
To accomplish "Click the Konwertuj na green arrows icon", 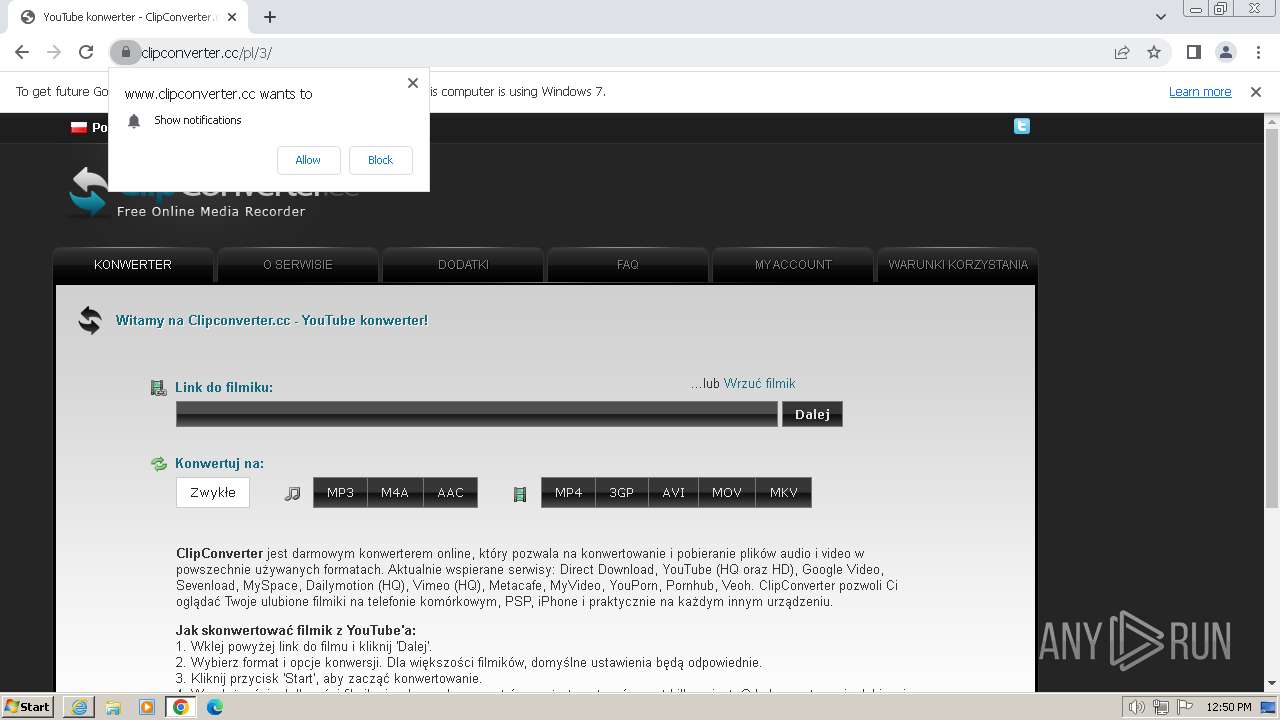I will pyautogui.click(x=159, y=464).
